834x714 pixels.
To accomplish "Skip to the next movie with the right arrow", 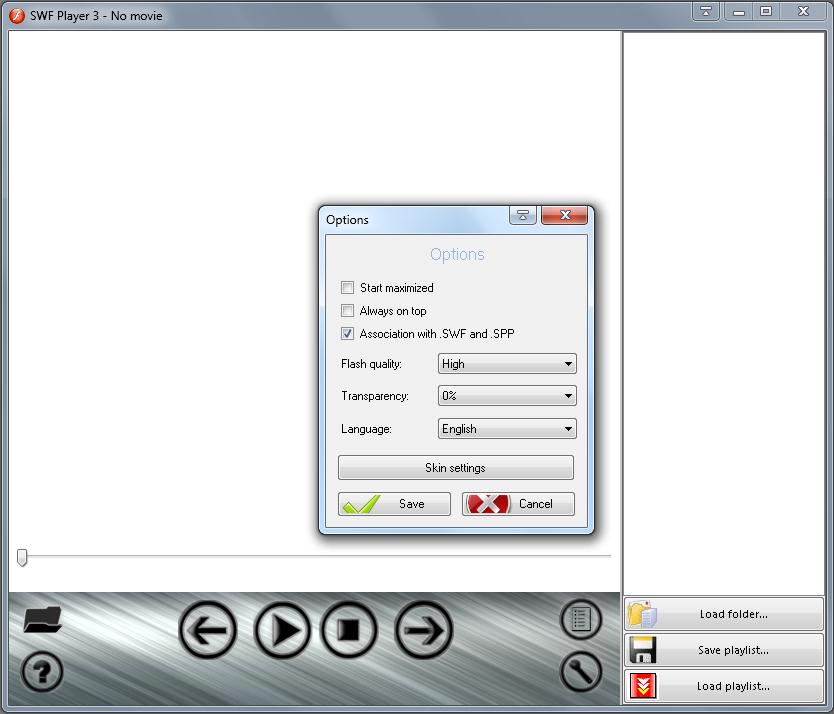I will click(x=423, y=630).
